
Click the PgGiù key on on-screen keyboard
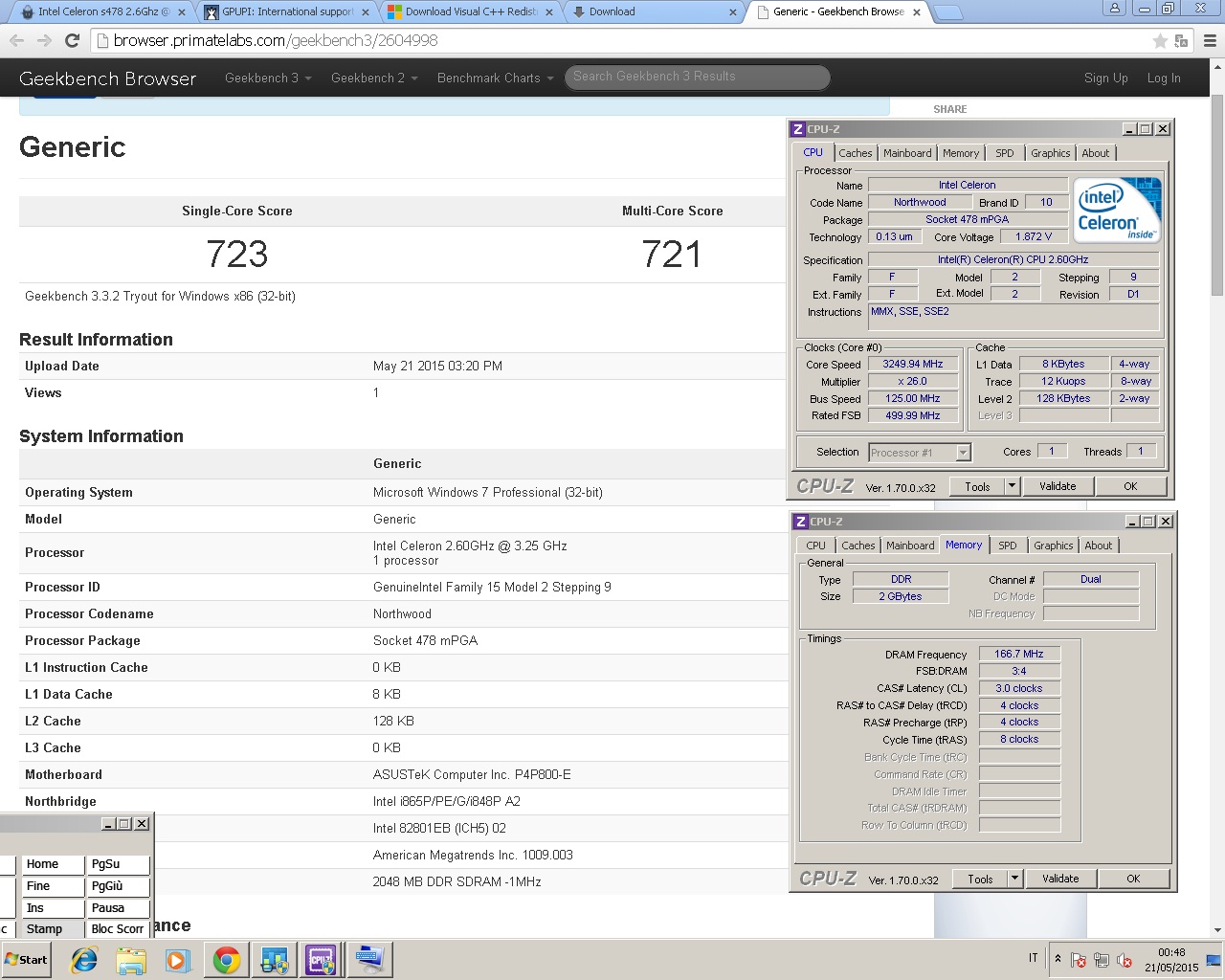(119, 886)
